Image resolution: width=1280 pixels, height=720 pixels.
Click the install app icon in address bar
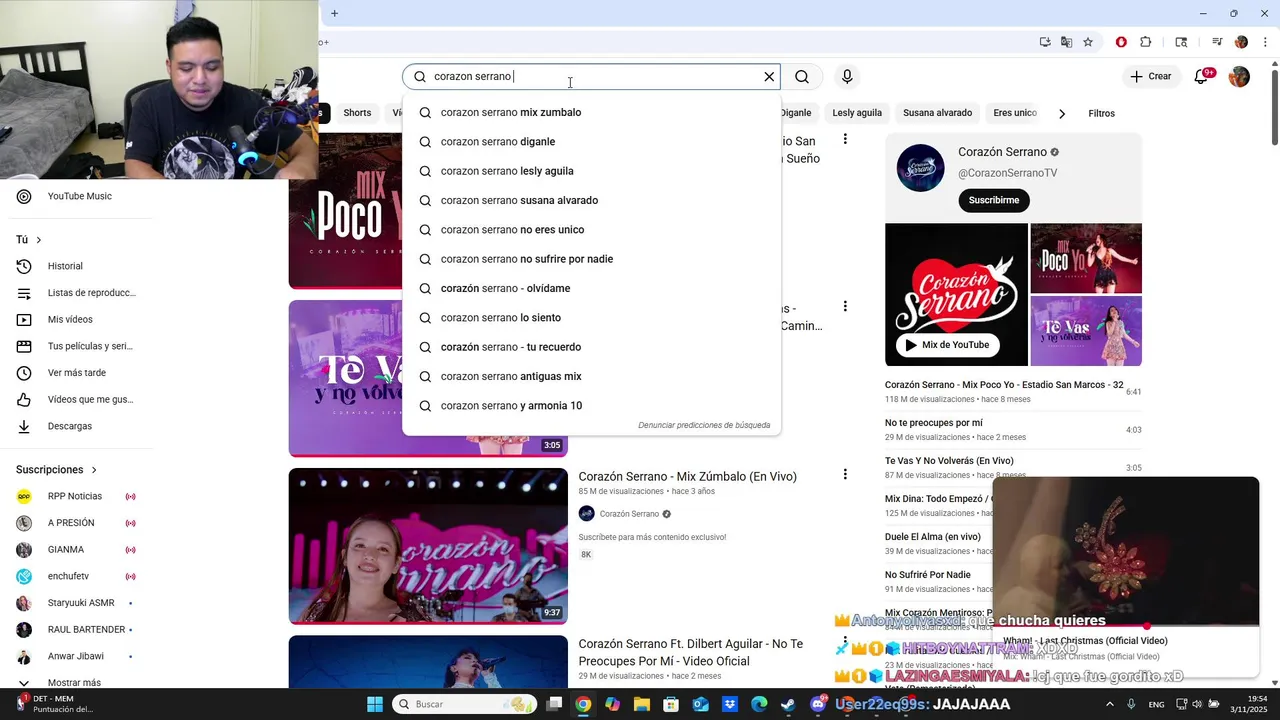tap(1045, 42)
